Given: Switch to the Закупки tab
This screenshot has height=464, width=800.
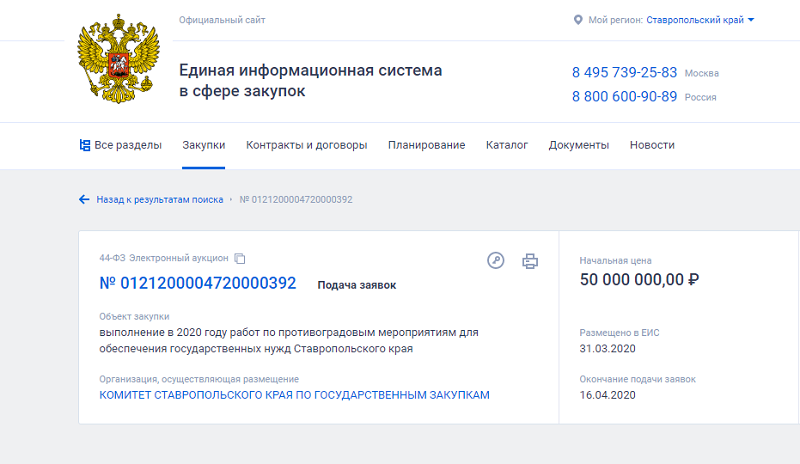Looking at the screenshot, I should (204, 145).
